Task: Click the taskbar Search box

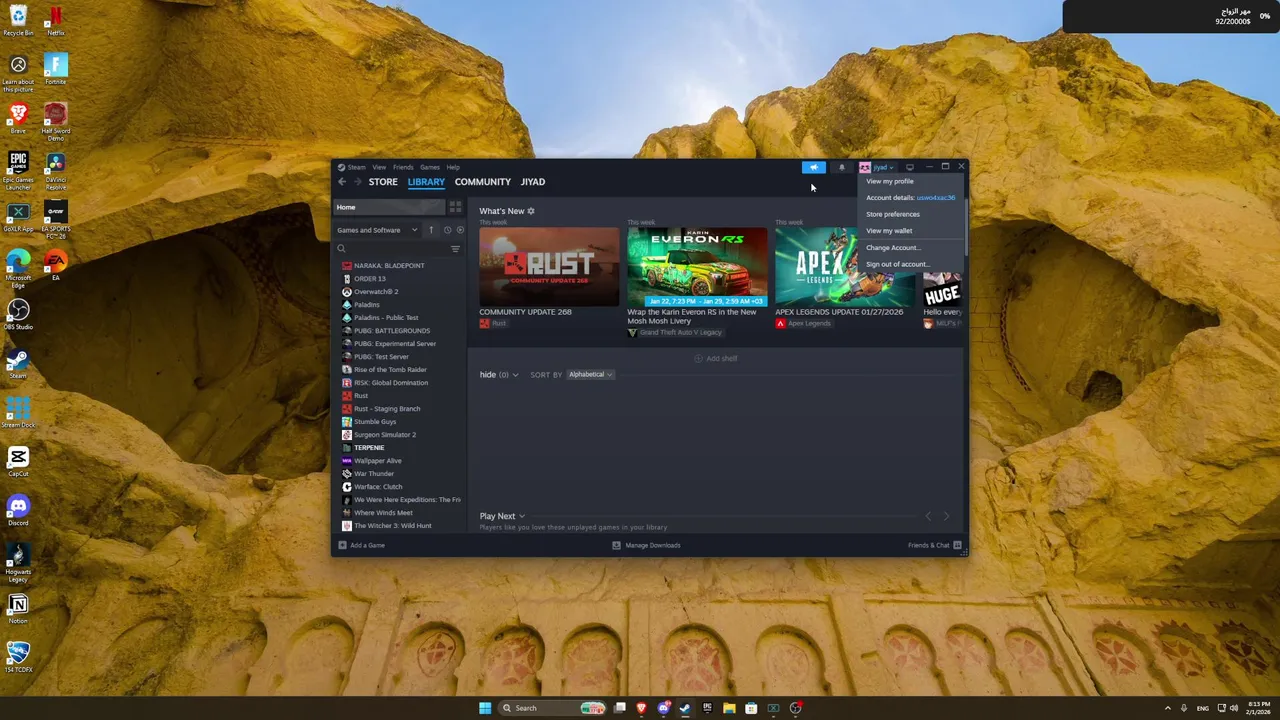Action: pos(553,708)
